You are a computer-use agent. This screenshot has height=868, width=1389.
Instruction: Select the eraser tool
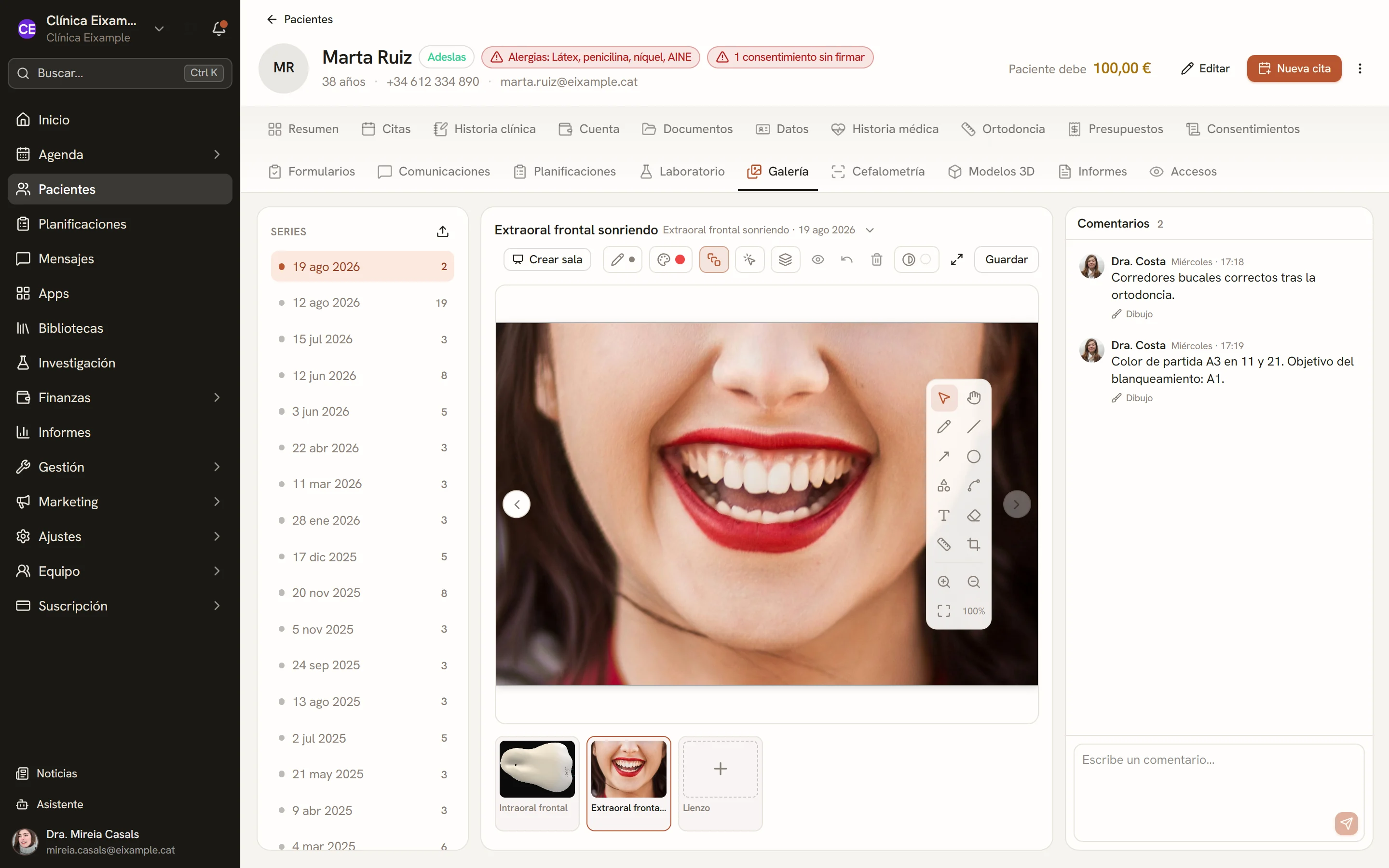pyautogui.click(x=973, y=515)
